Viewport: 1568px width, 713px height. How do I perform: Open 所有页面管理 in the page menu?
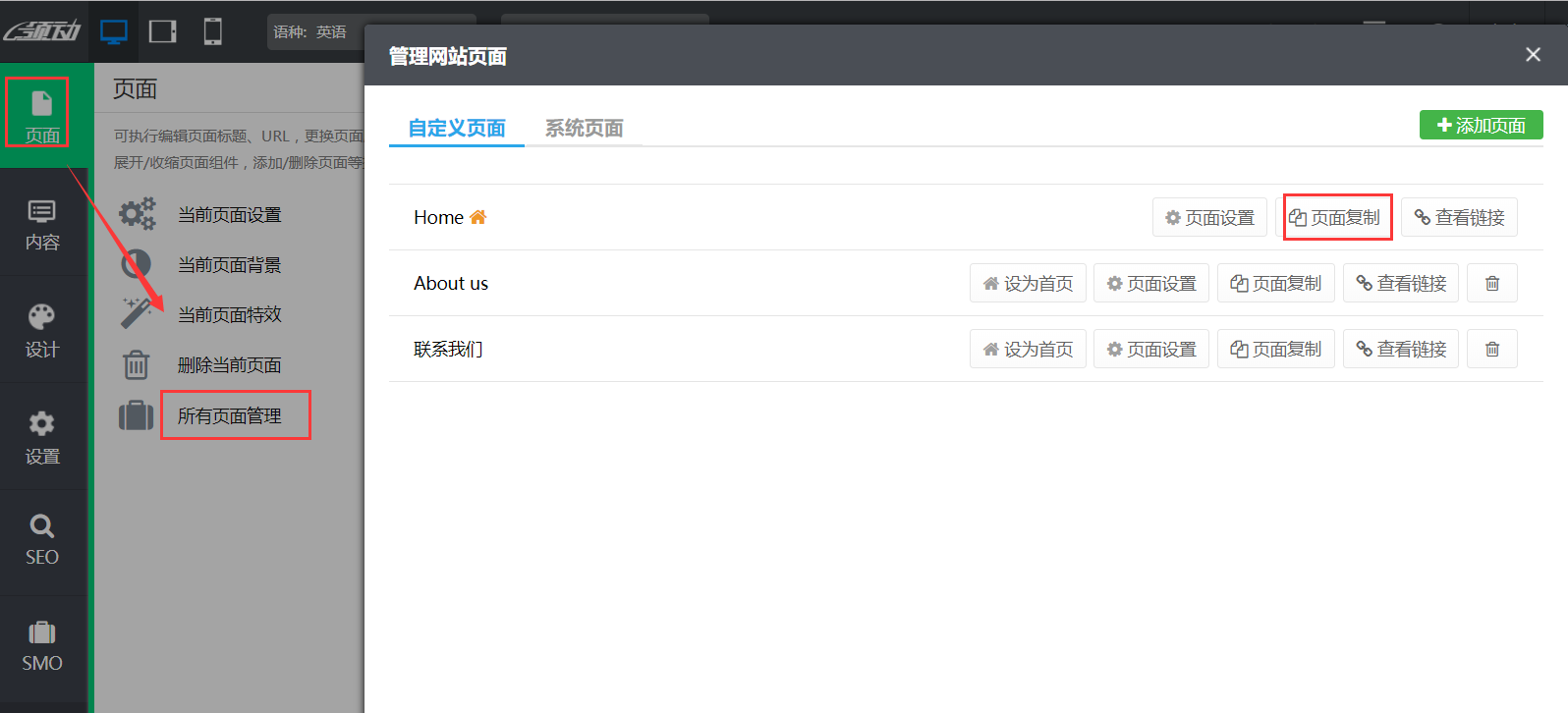click(x=230, y=415)
